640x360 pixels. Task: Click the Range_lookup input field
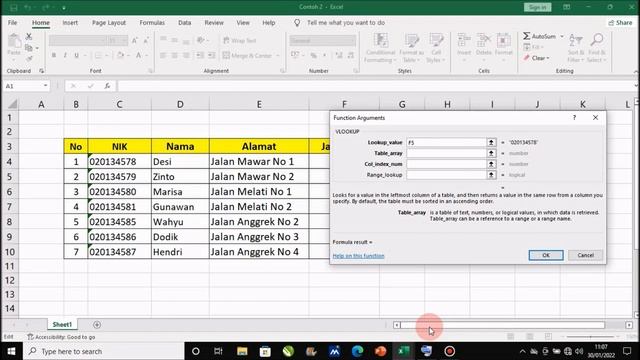[x=447, y=175]
